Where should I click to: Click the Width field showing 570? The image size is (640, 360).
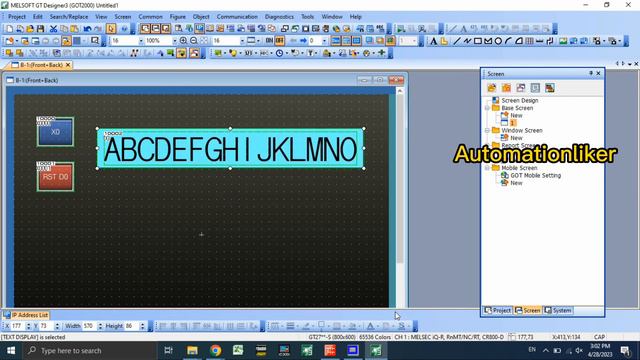click(x=89, y=326)
